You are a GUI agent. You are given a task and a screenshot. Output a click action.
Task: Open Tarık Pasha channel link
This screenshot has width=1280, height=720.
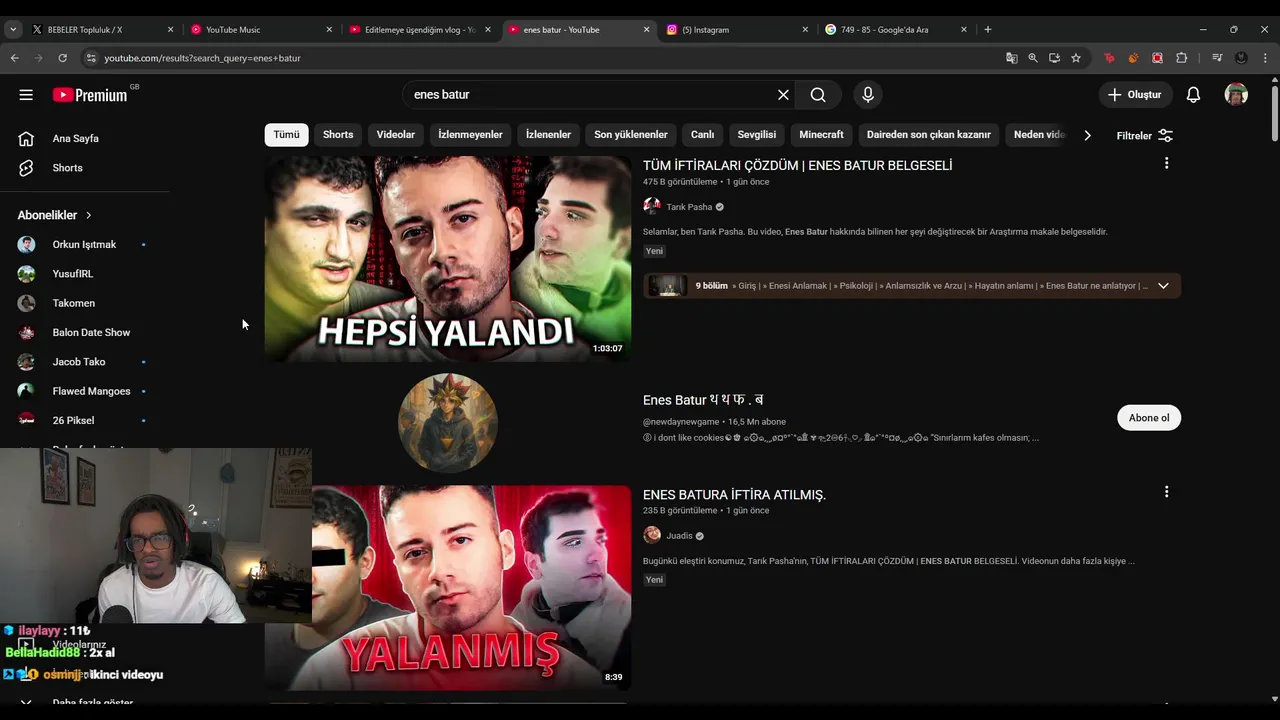(689, 207)
